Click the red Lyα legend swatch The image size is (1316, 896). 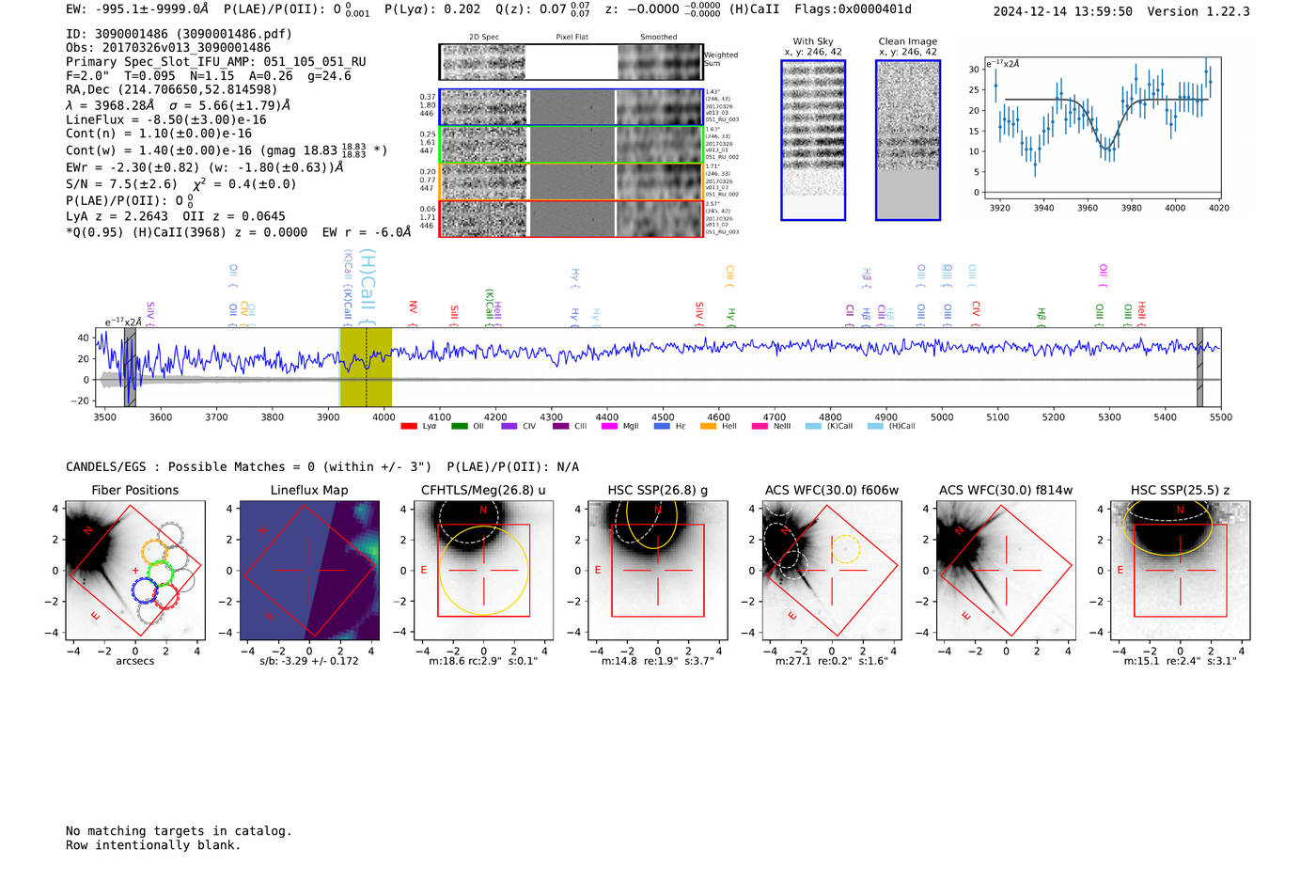(x=409, y=426)
